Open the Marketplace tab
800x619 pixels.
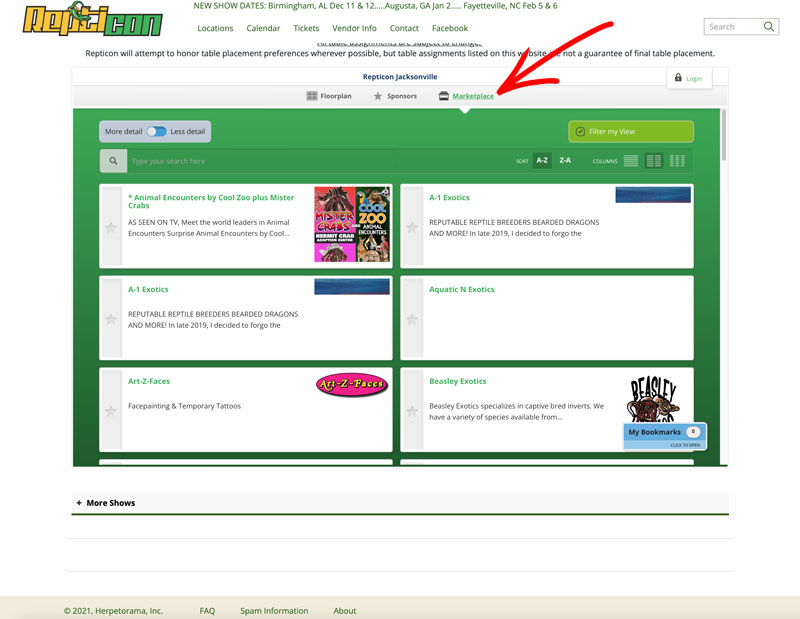472,96
